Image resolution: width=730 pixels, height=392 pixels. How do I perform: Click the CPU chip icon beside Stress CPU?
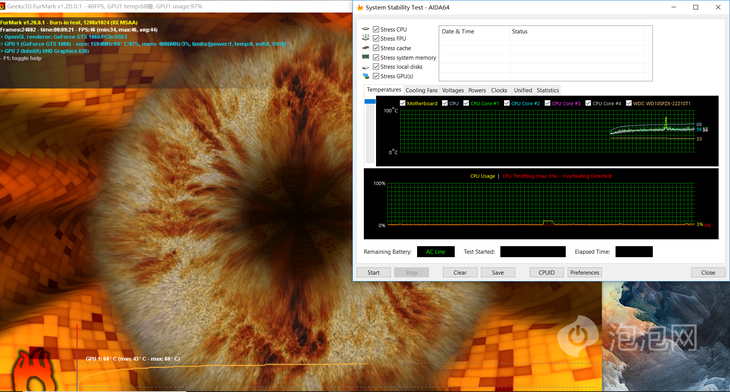(x=365, y=29)
